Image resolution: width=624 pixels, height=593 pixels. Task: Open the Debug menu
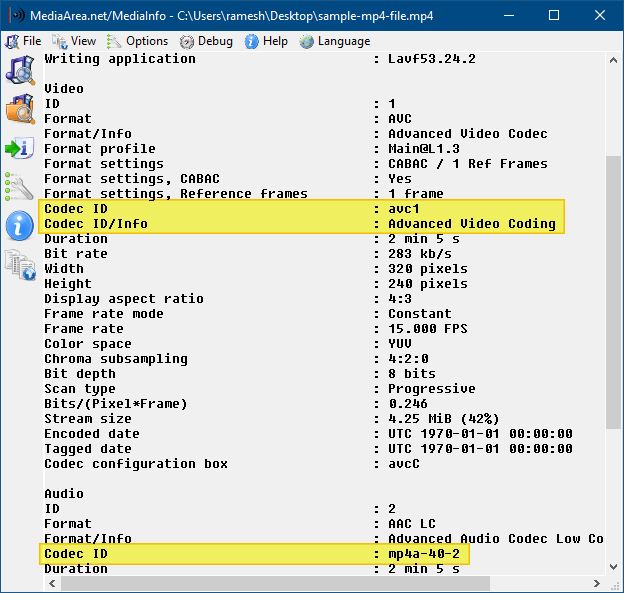click(x=206, y=41)
